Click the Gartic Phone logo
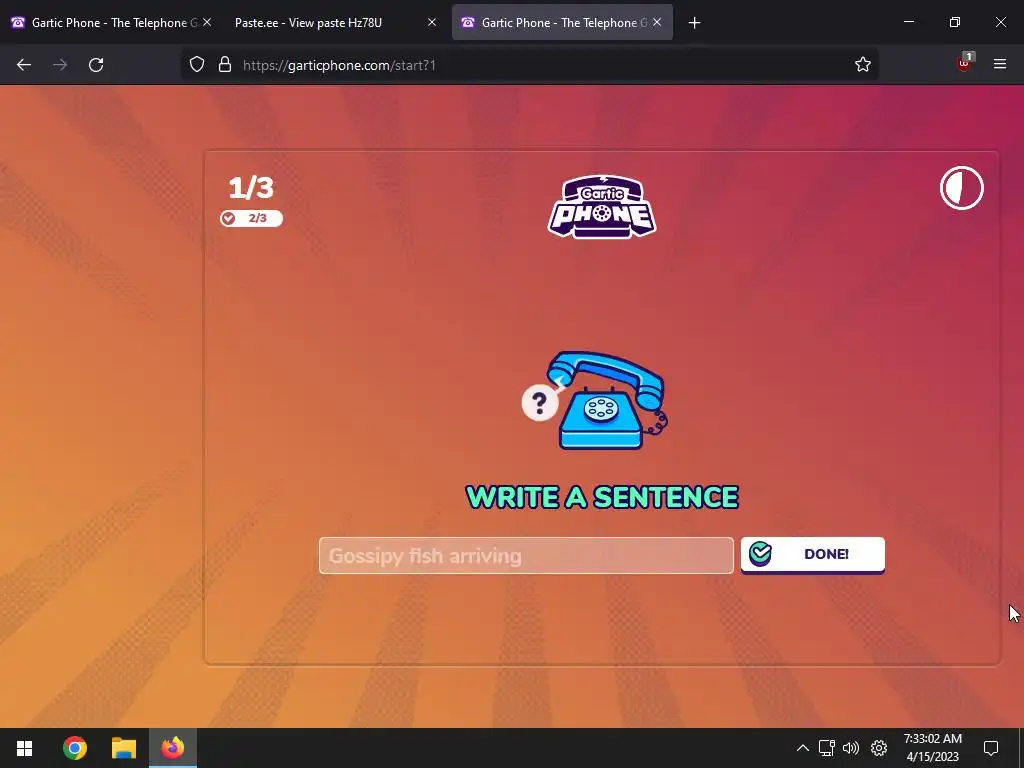1024x768 pixels. pos(601,206)
